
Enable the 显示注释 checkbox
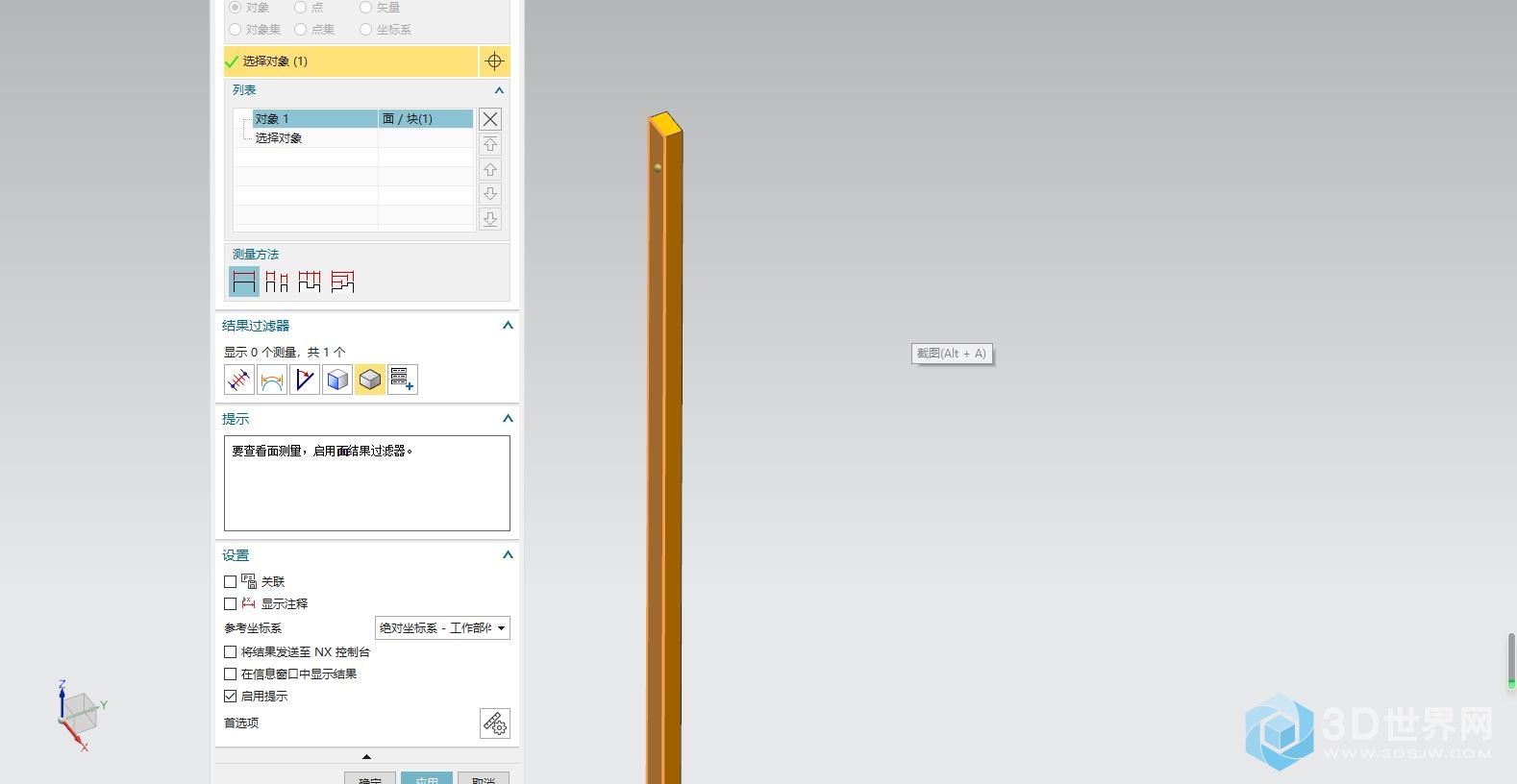coord(230,603)
